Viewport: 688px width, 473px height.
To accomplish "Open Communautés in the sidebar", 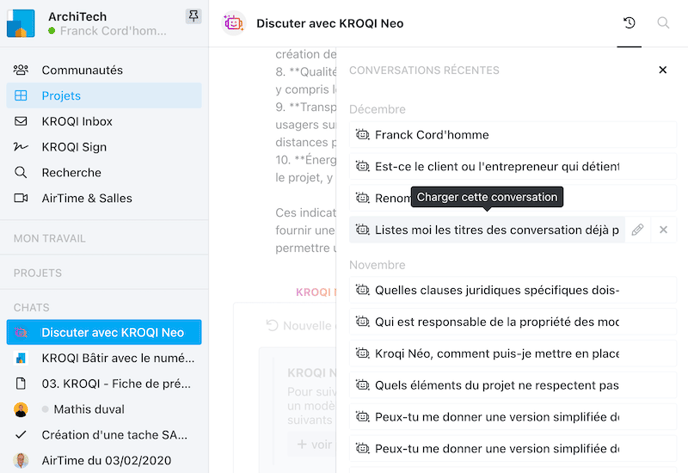I will (104, 70).
